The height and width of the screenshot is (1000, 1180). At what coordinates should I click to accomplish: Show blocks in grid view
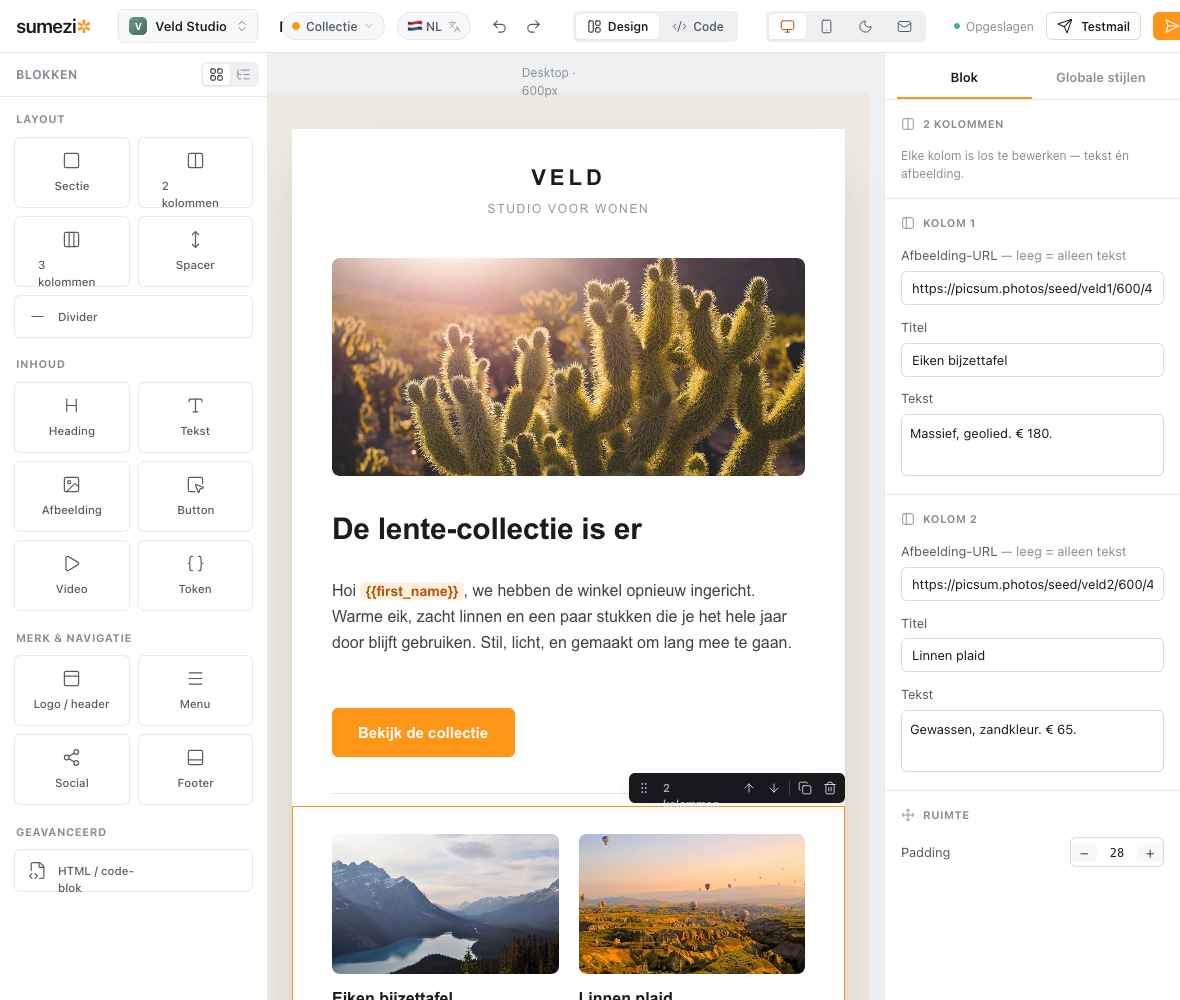point(217,74)
